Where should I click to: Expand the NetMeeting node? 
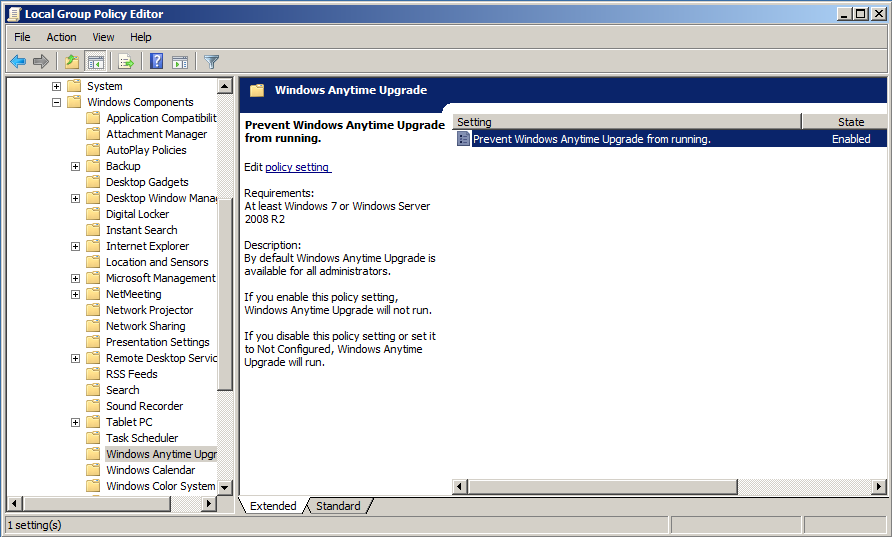click(75, 294)
